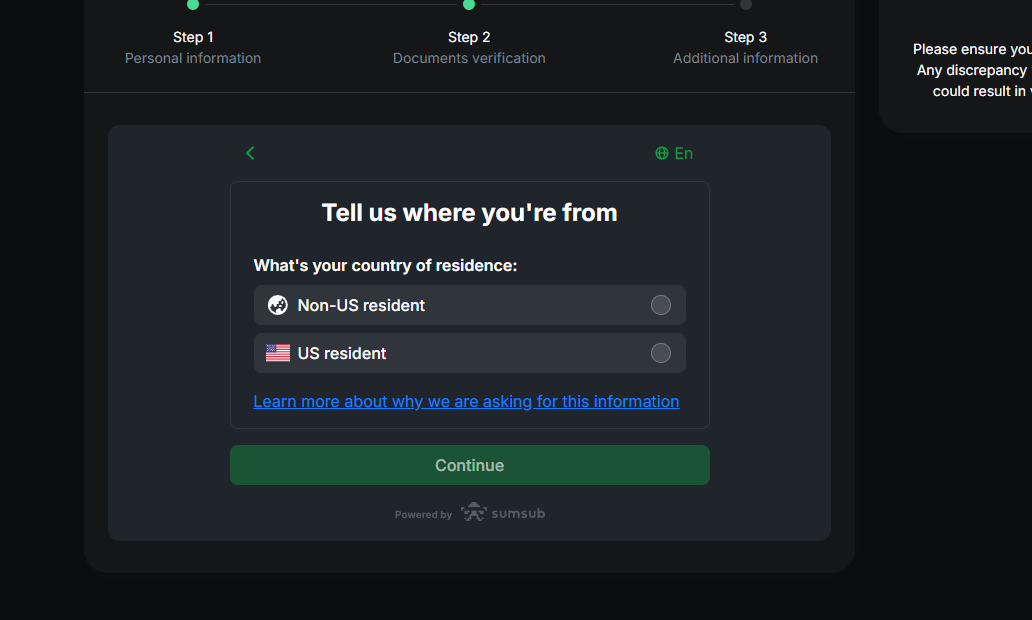Choose the US resident option label

tap(342, 353)
